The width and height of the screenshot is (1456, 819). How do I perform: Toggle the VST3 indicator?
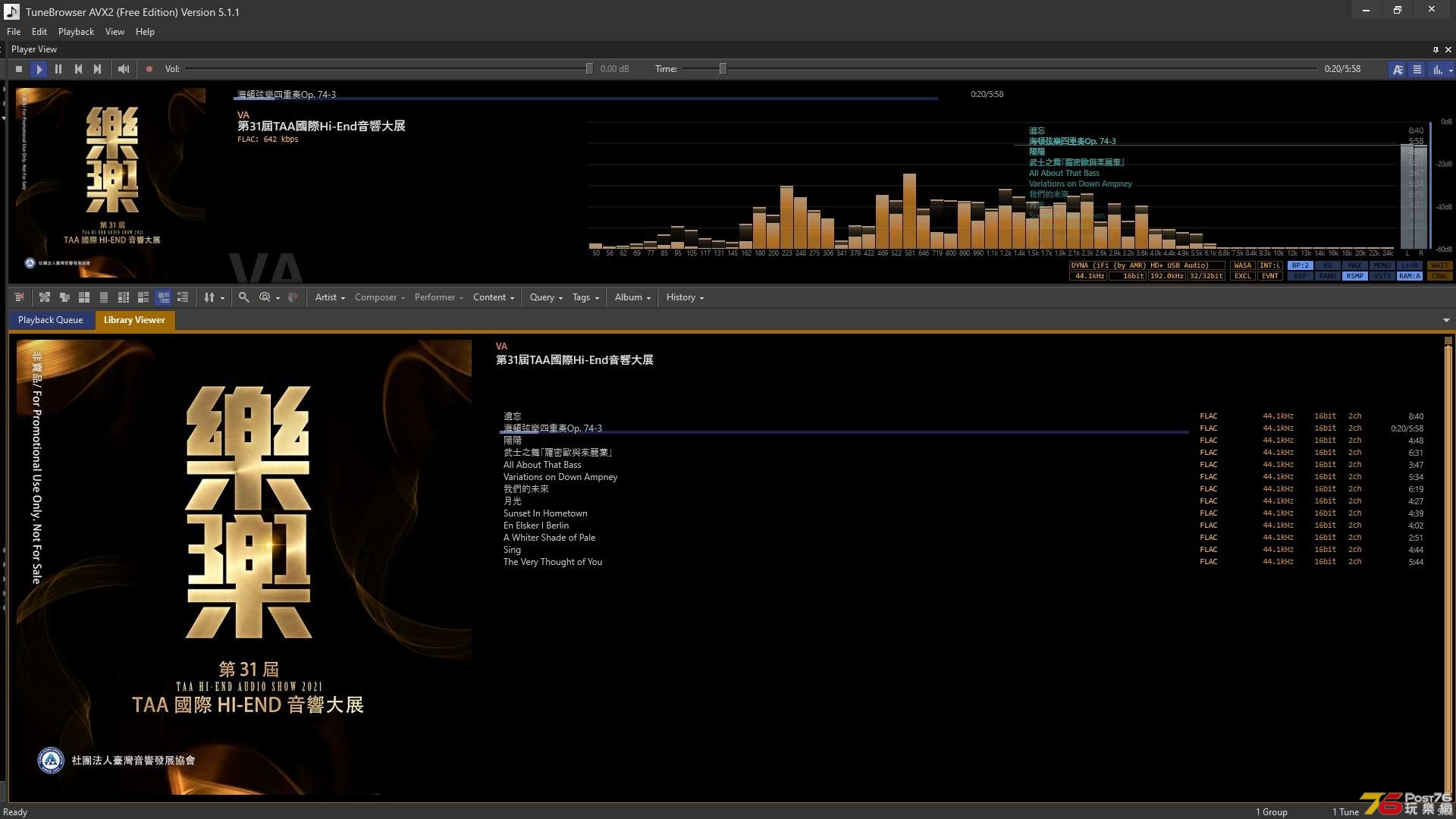pos(1382,276)
